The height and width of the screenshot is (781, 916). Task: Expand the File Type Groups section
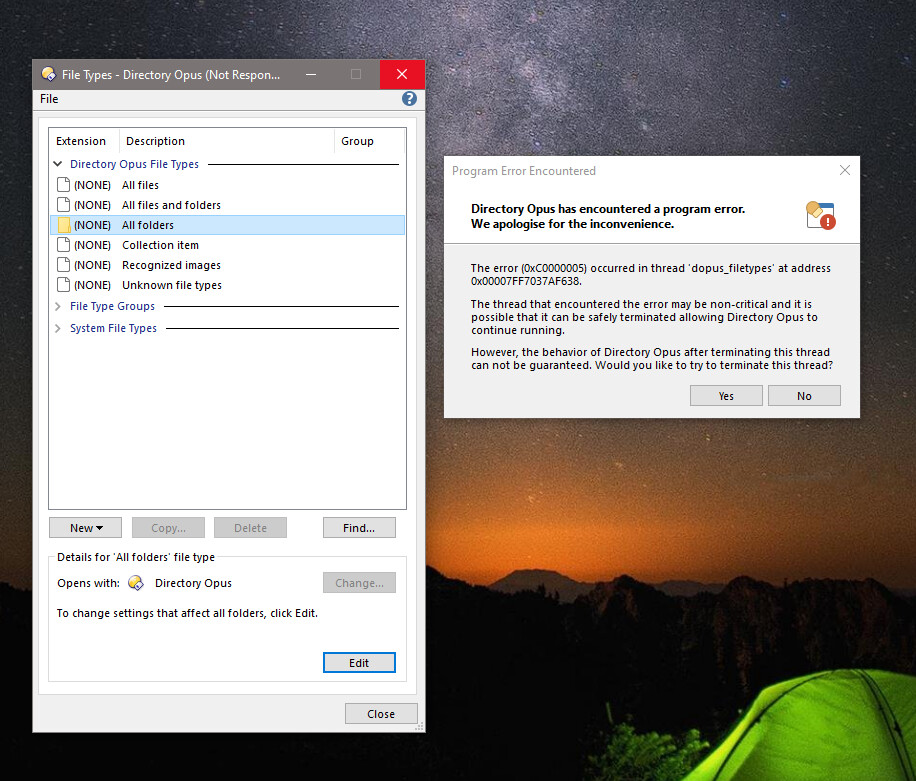57,306
